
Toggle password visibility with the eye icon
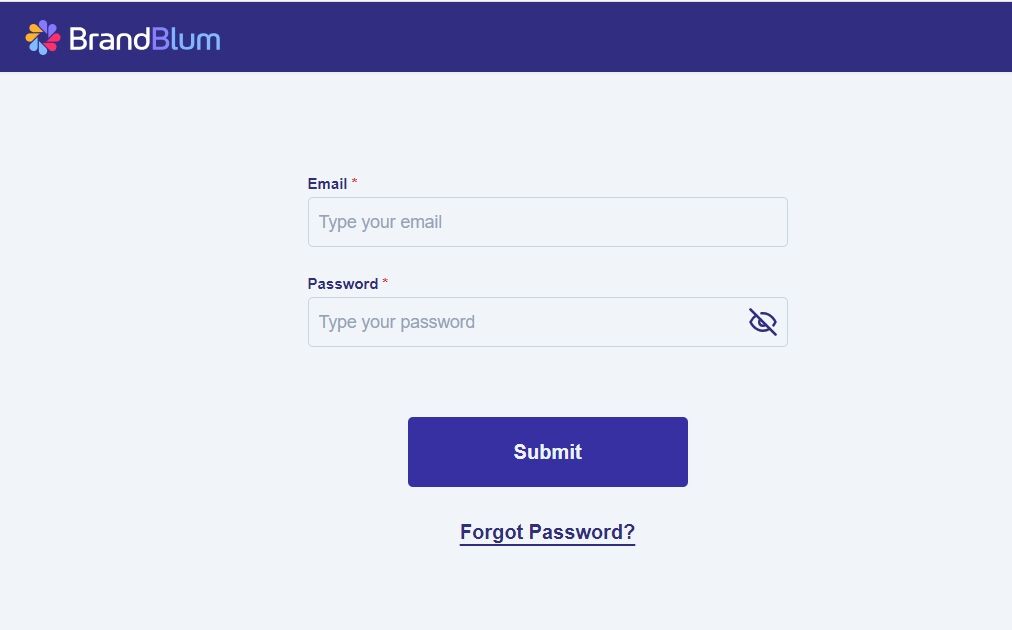pyautogui.click(x=762, y=322)
